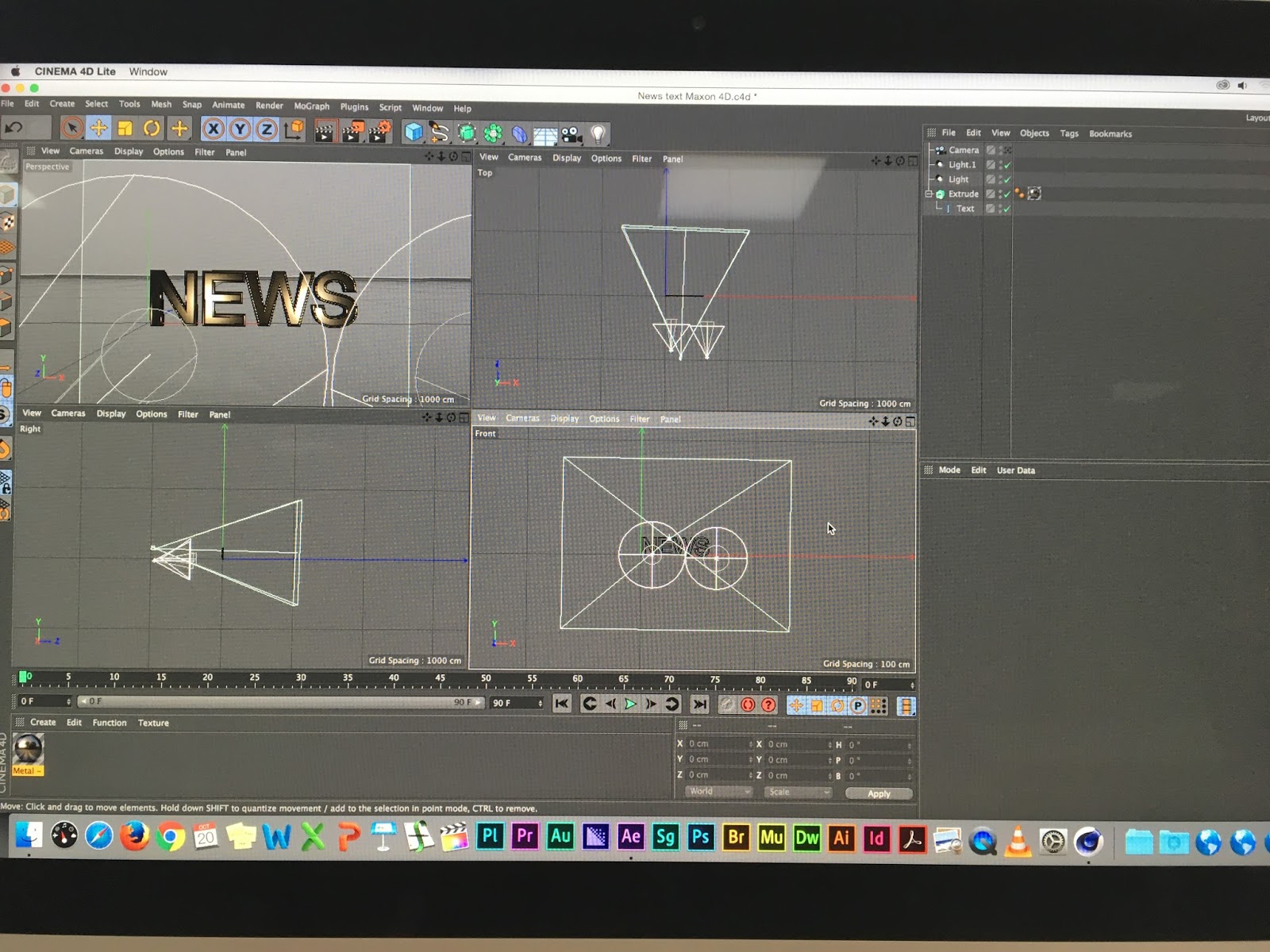This screenshot has width=1270, height=952.
Task: Open the Scale mode dropdown
Action: pos(798,793)
